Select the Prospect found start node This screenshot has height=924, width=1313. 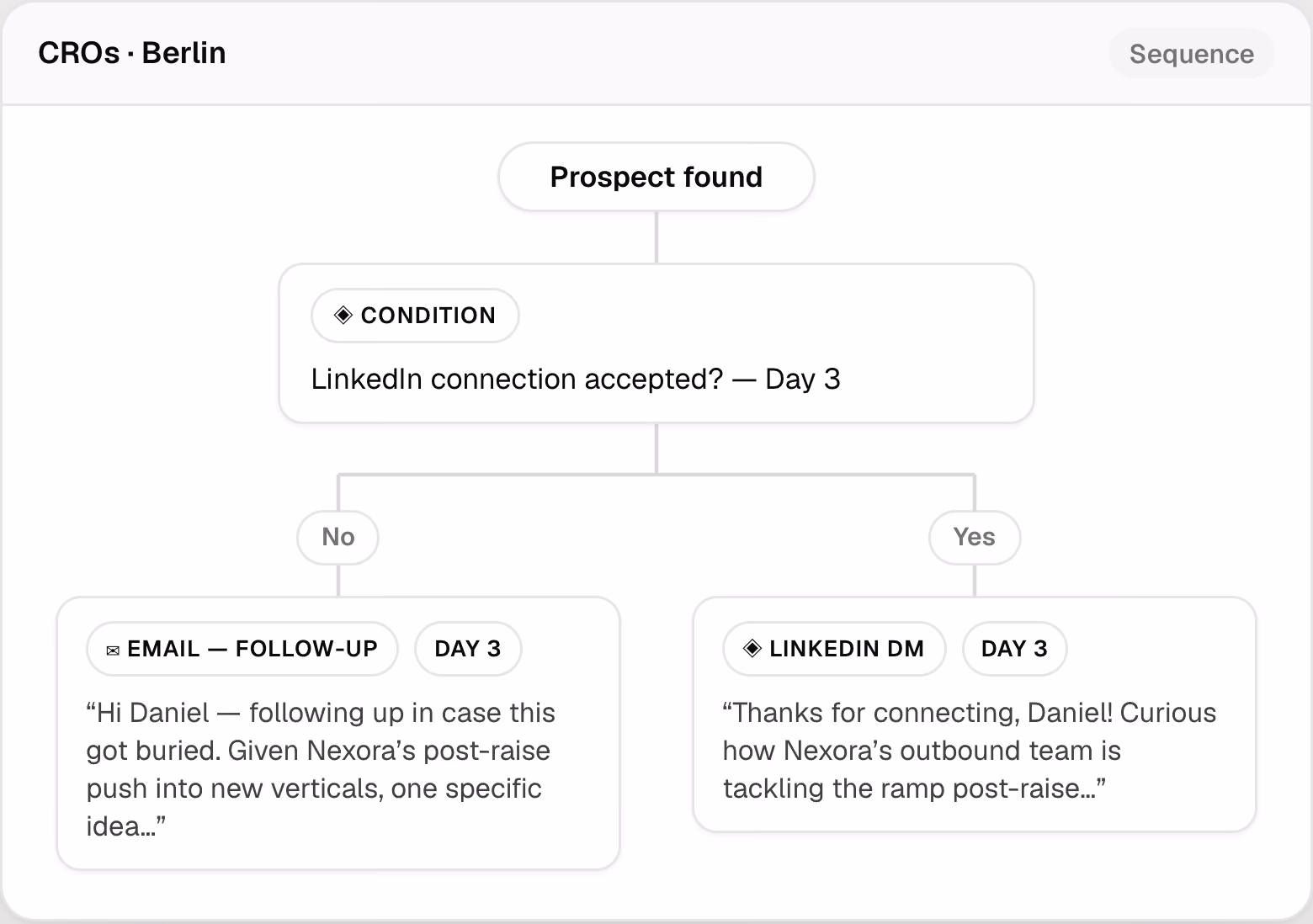pyautogui.click(x=656, y=177)
